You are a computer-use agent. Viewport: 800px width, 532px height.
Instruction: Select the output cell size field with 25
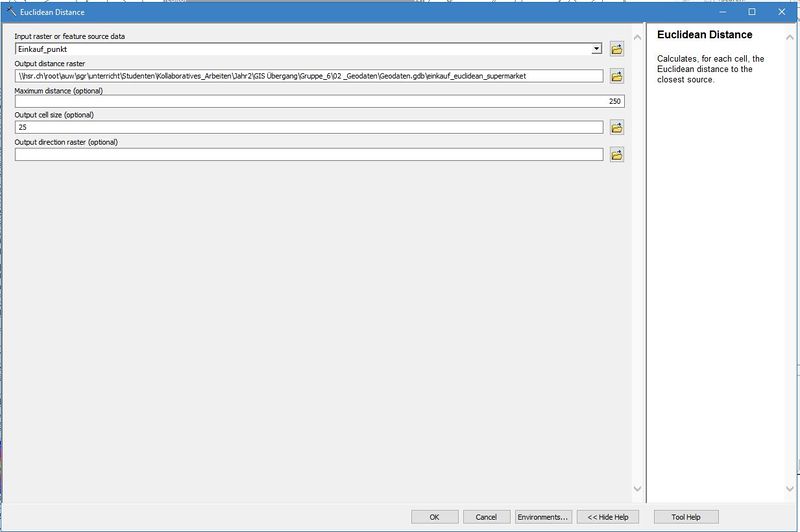pyautogui.click(x=309, y=127)
